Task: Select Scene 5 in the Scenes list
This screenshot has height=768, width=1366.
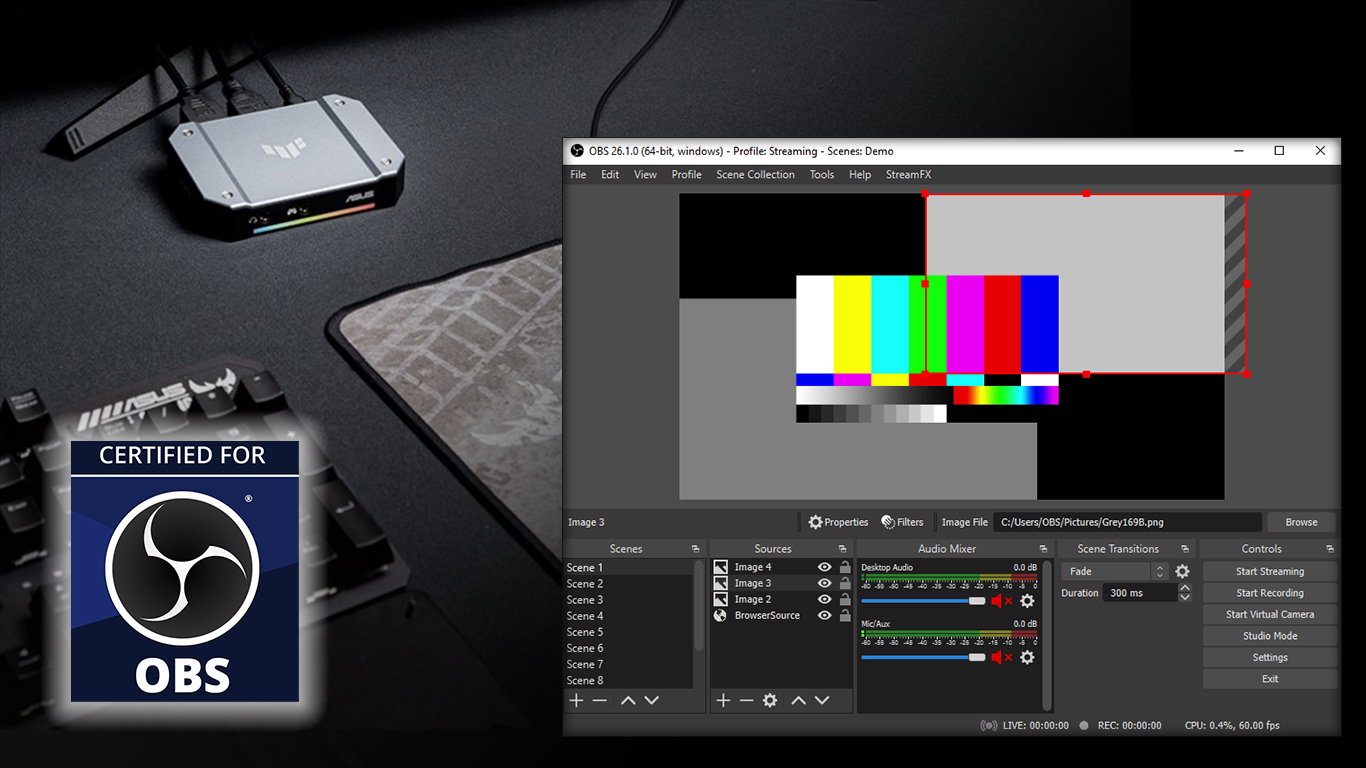Action: (x=585, y=632)
